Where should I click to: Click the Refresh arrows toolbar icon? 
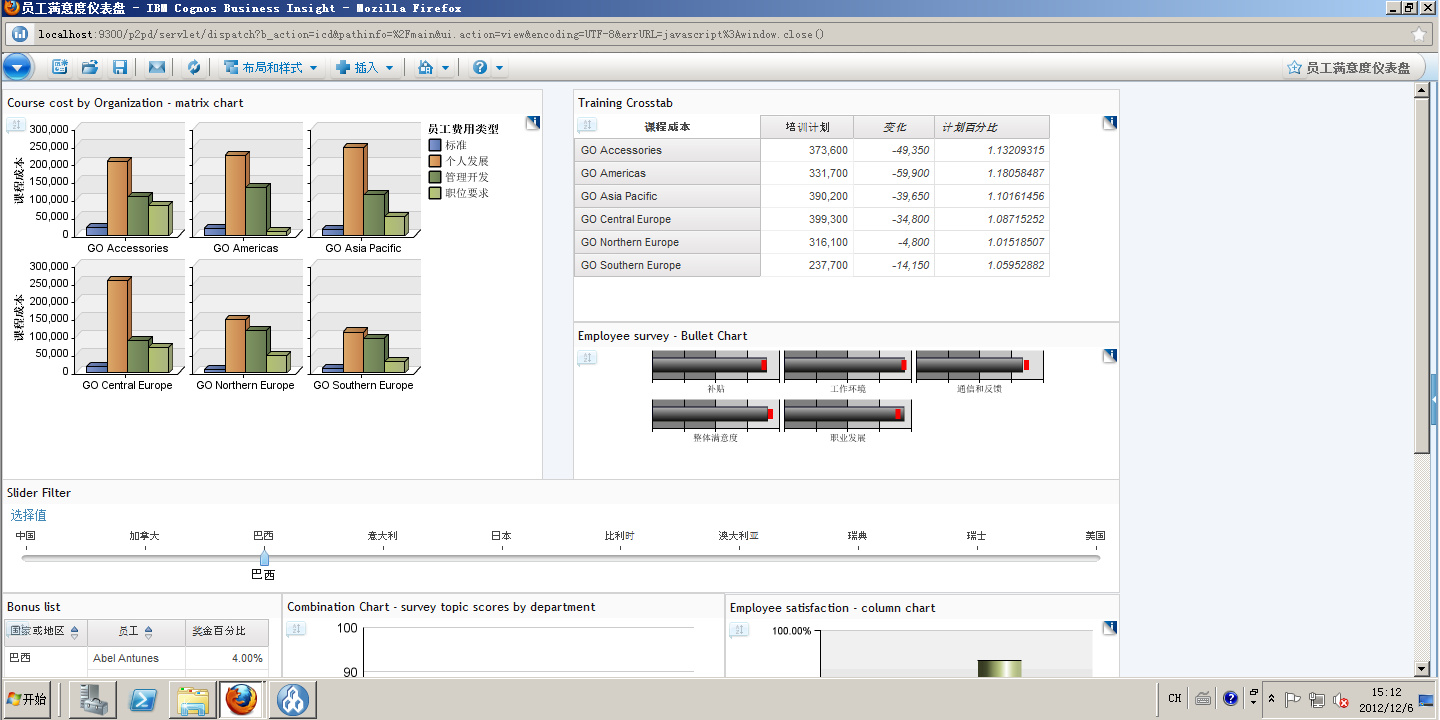[x=194, y=67]
